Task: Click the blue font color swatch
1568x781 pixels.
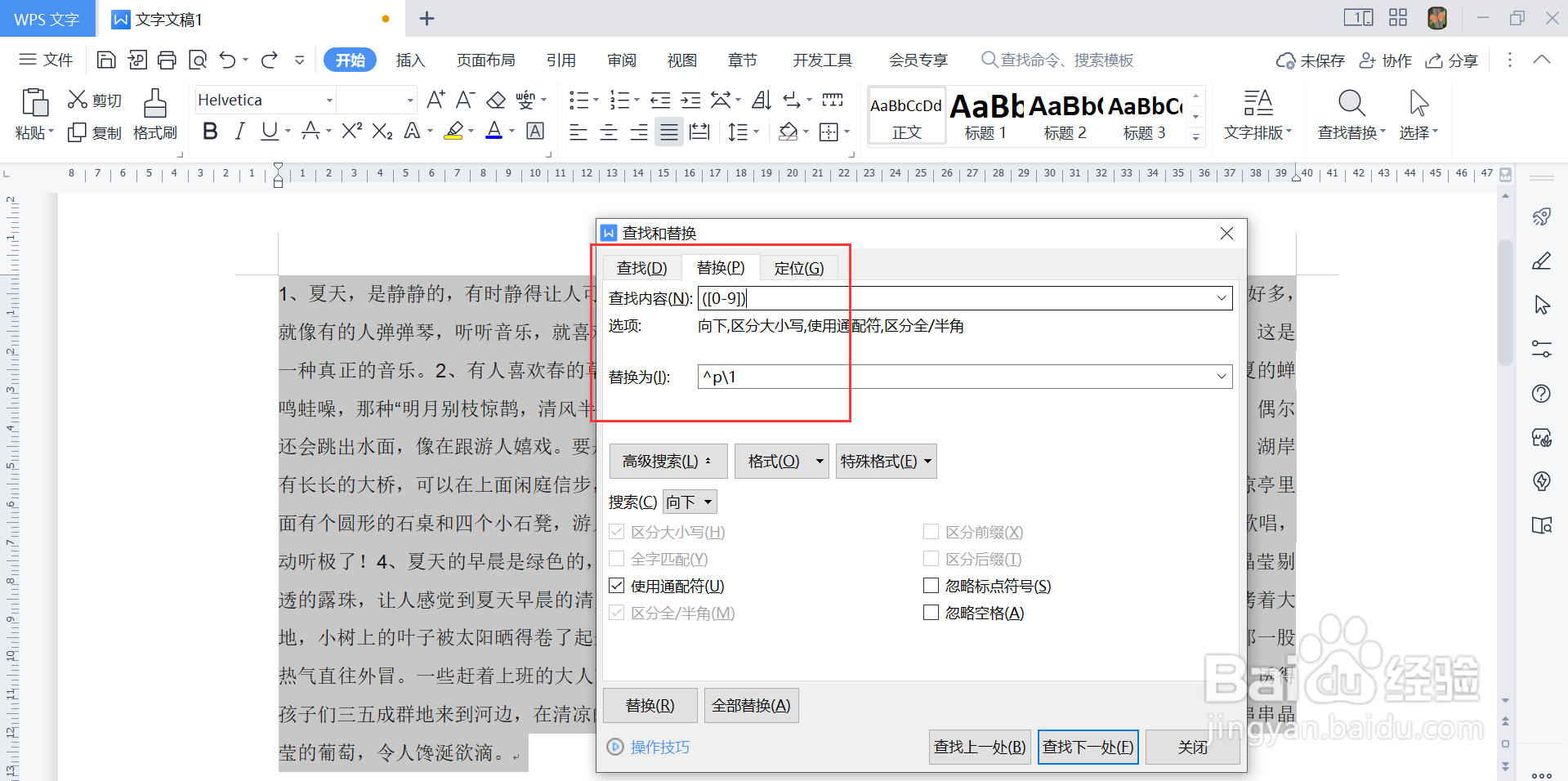Action: pos(494,132)
